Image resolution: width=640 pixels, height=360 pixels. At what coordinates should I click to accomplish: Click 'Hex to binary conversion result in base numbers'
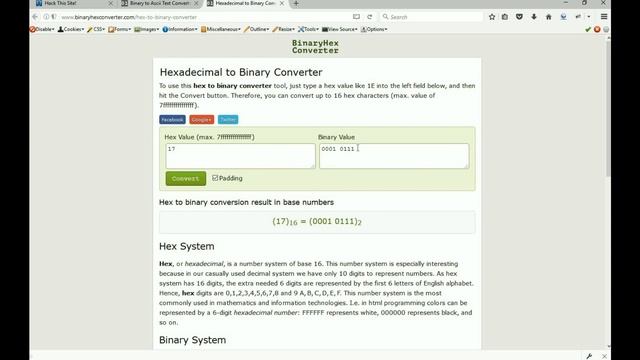click(246, 202)
